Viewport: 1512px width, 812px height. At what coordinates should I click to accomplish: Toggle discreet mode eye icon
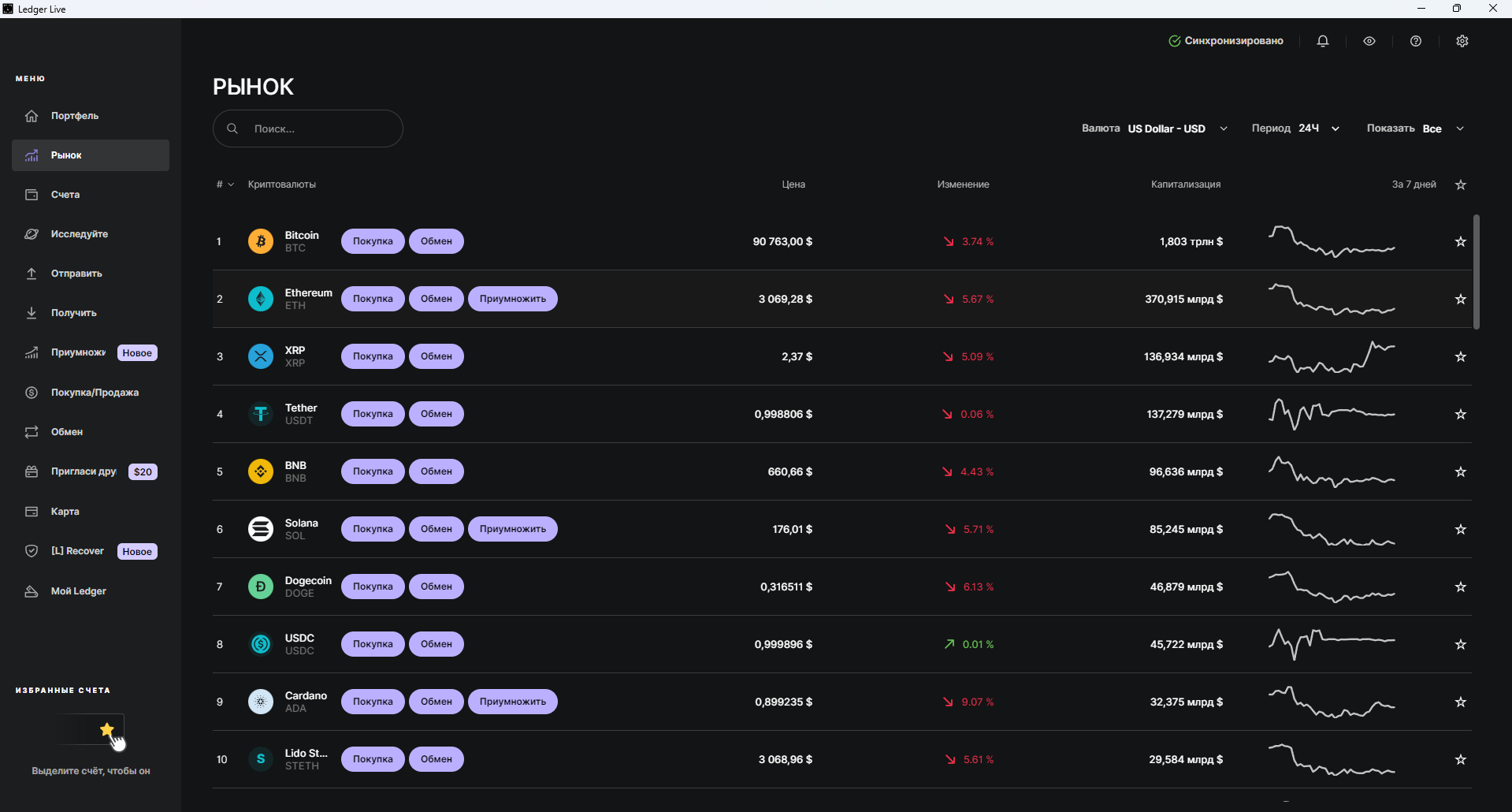1369,41
